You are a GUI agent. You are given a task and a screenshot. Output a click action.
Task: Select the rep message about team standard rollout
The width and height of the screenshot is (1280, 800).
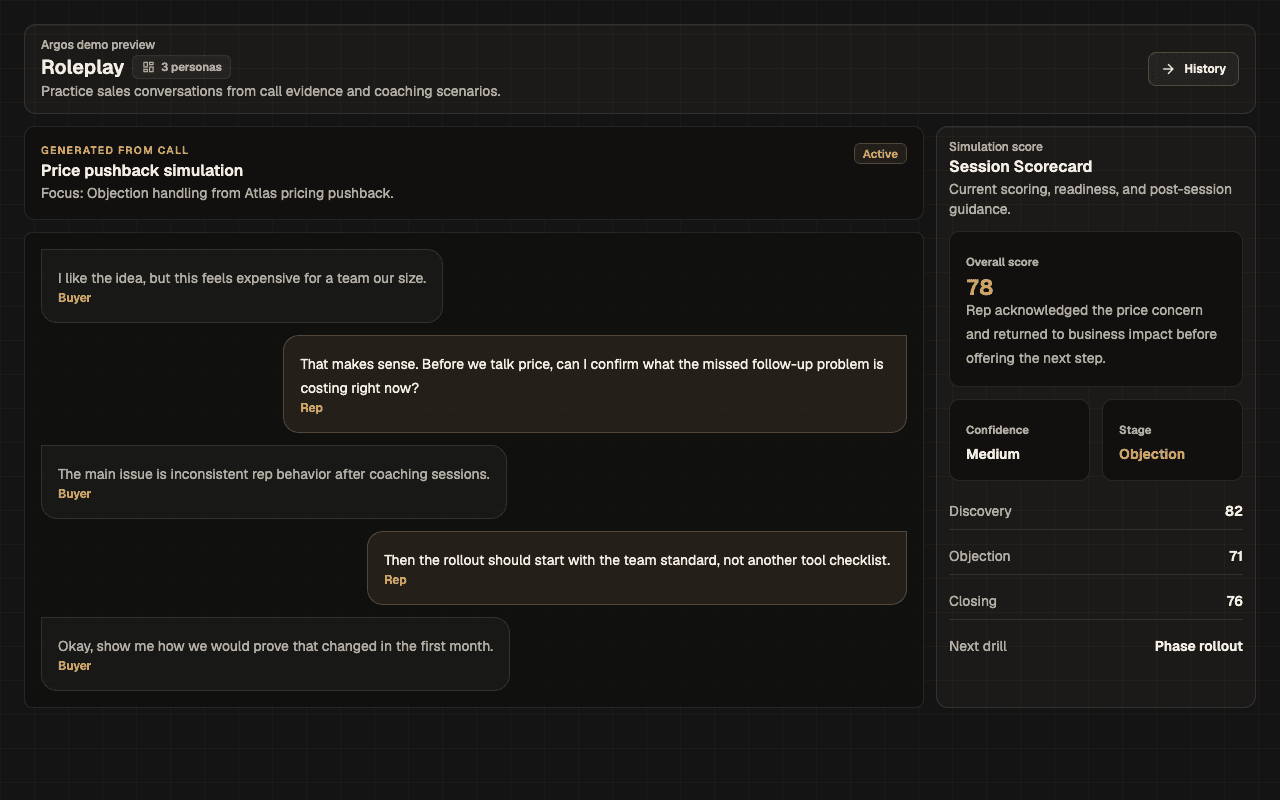637,568
